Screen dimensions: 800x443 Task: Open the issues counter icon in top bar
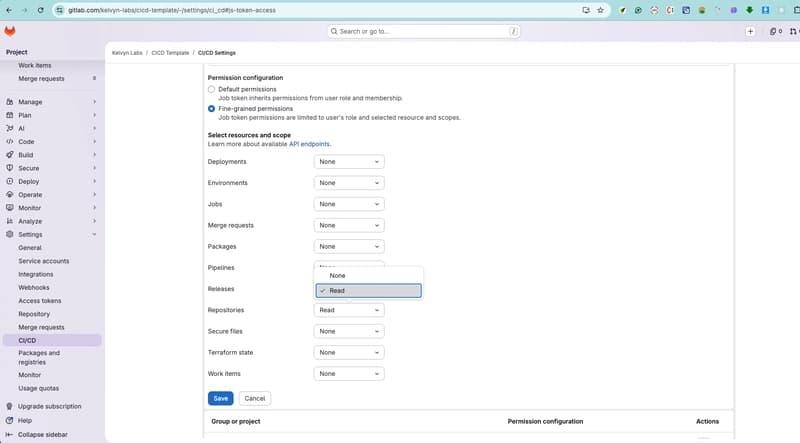(x=776, y=31)
